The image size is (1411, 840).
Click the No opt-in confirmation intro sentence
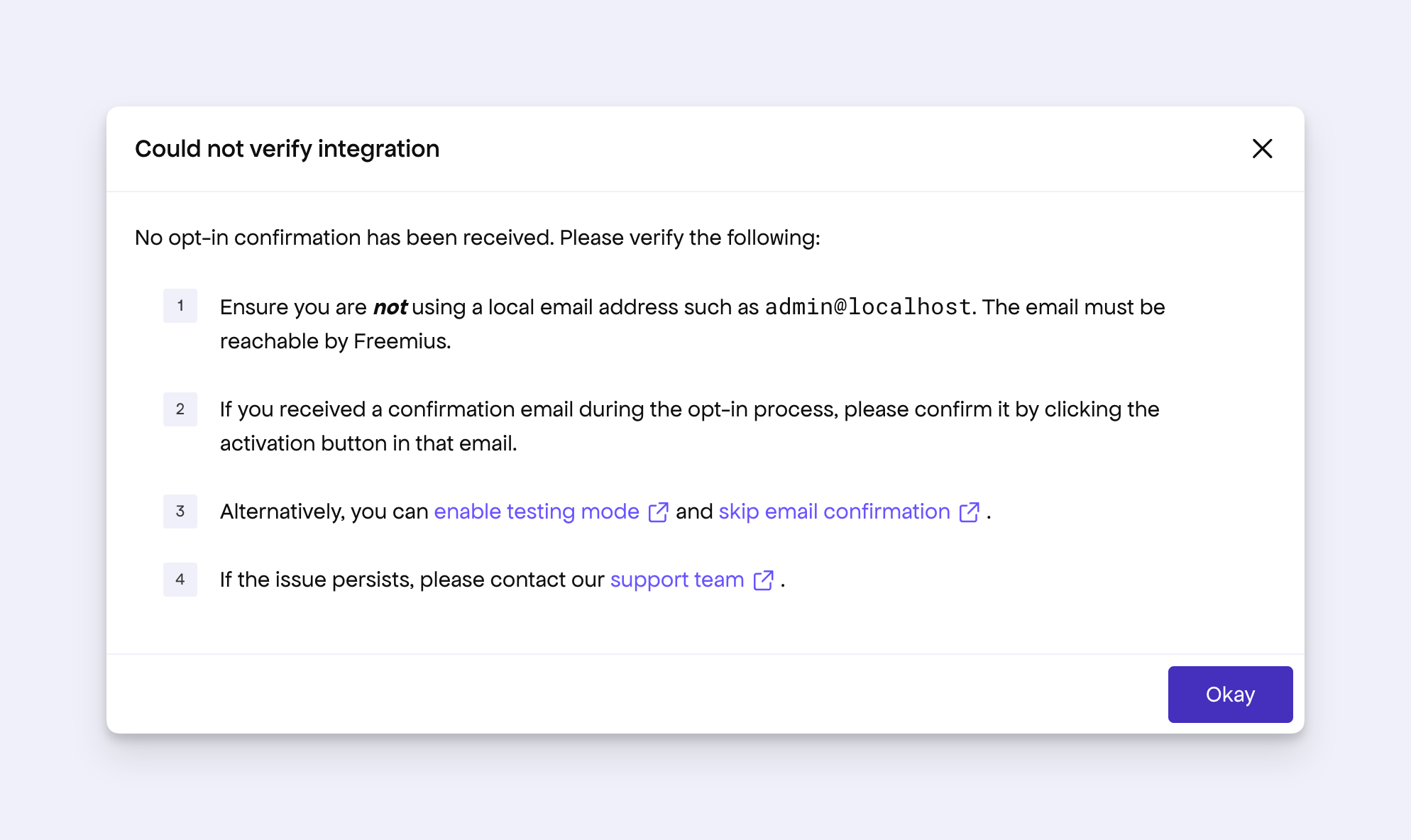[477, 238]
